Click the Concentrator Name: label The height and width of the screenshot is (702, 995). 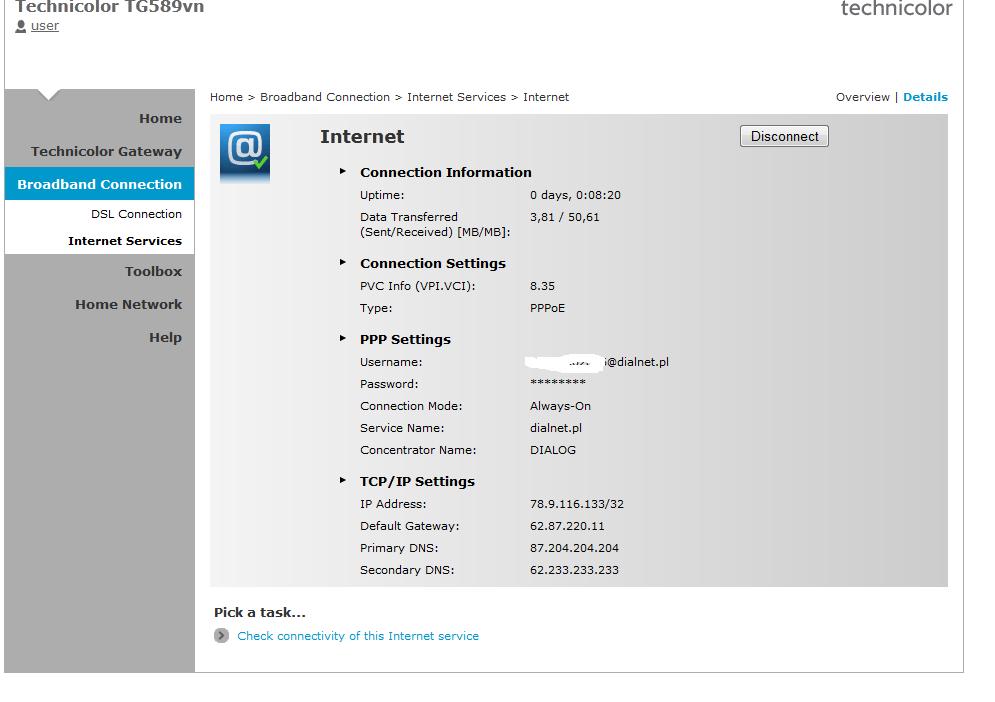[418, 451]
